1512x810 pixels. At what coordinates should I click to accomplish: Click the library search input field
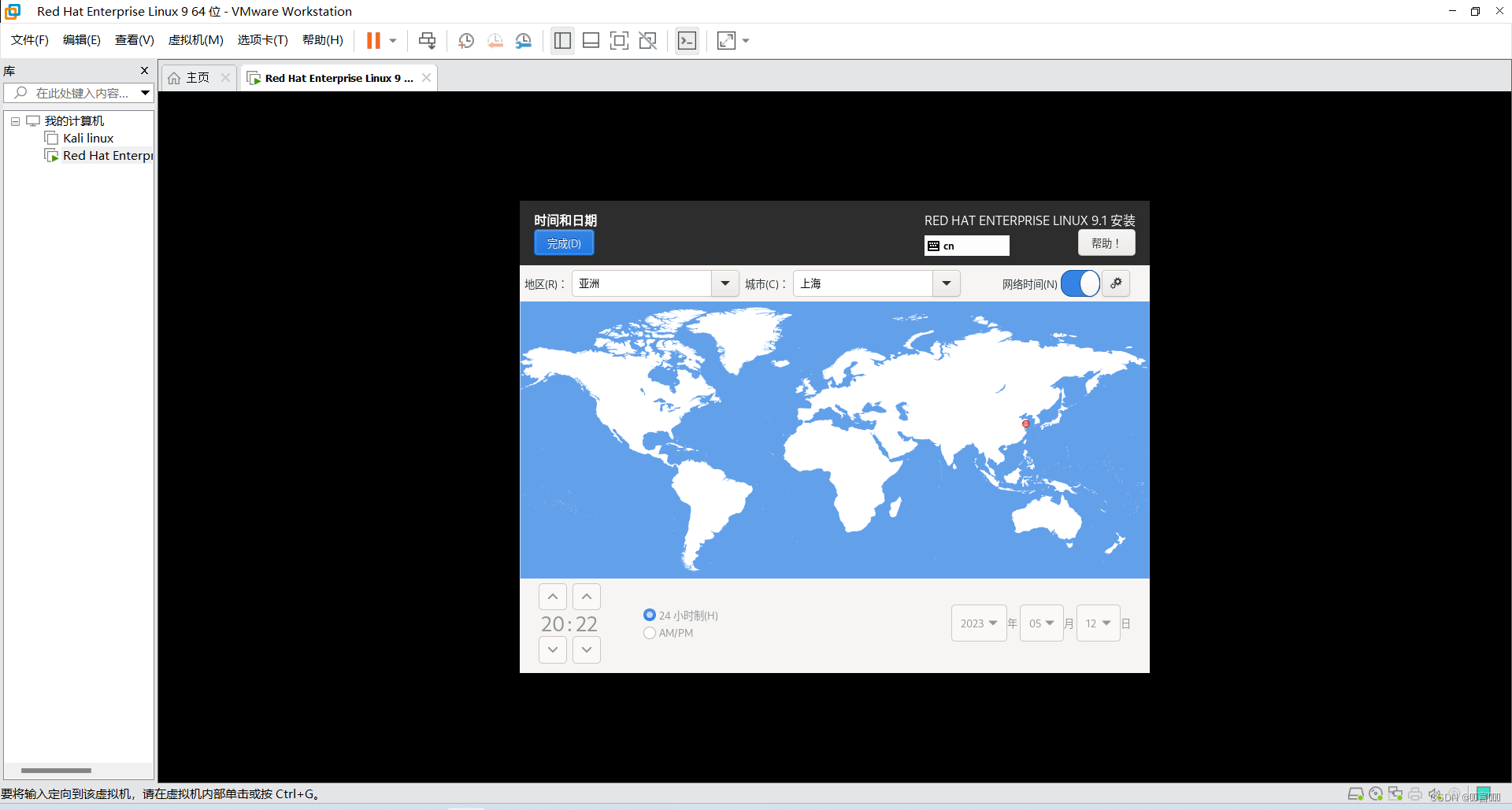tap(72, 93)
